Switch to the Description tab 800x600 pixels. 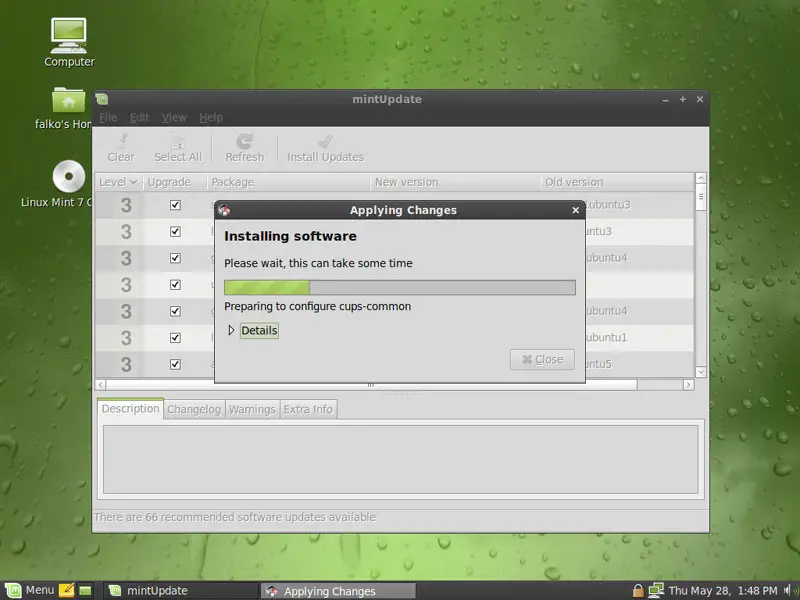[131, 409]
